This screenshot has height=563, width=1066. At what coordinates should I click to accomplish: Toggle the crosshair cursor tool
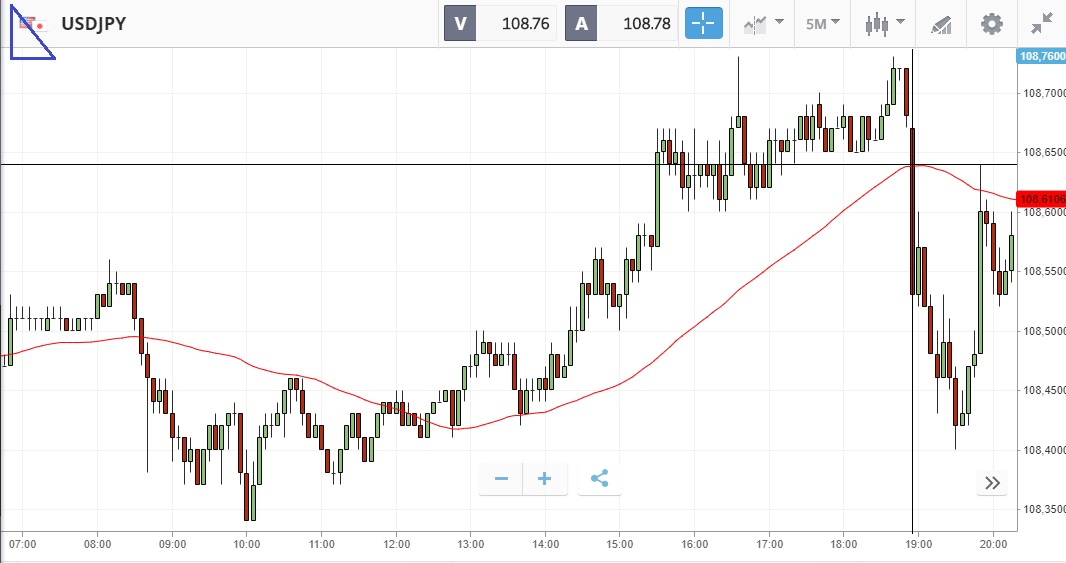pyautogui.click(x=703, y=23)
